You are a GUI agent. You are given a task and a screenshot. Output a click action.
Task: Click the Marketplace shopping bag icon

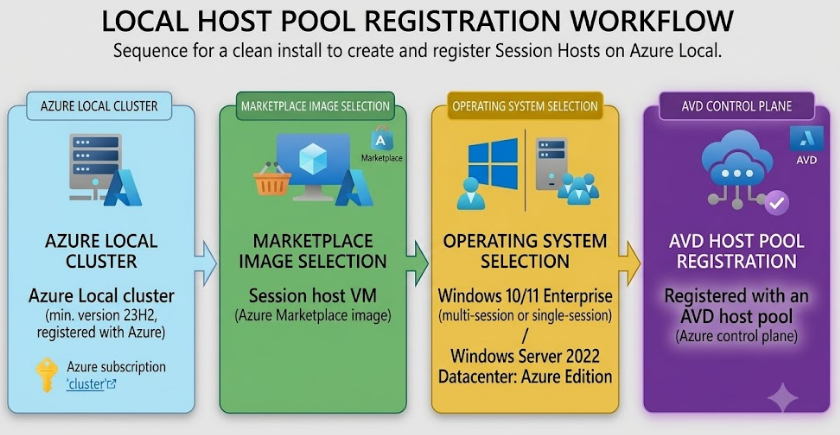click(381, 139)
